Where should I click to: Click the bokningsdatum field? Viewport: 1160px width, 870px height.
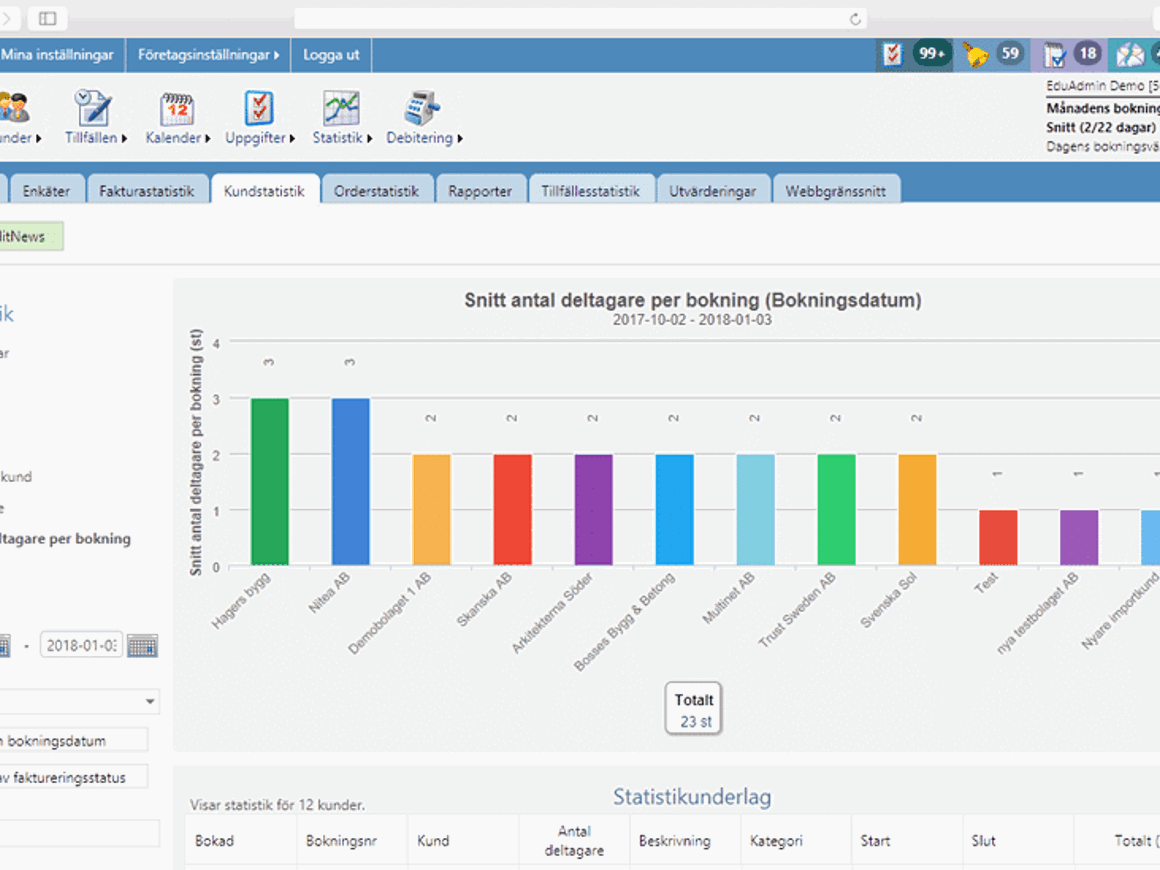tap(72, 741)
